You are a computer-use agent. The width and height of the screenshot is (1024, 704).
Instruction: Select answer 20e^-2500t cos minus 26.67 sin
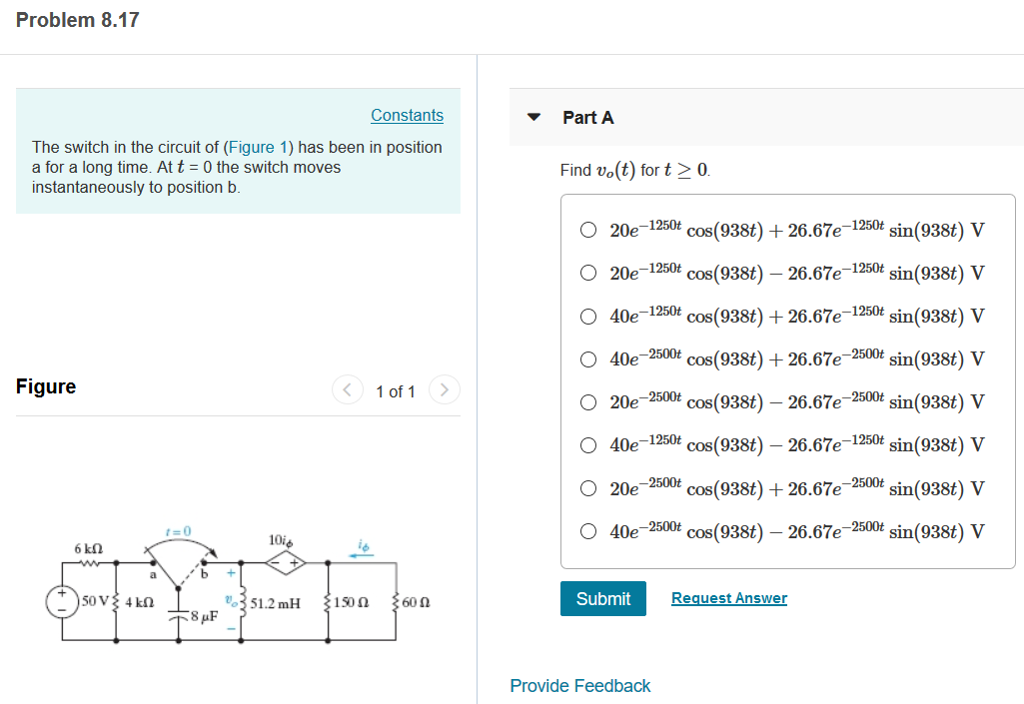click(x=588, y=402)
